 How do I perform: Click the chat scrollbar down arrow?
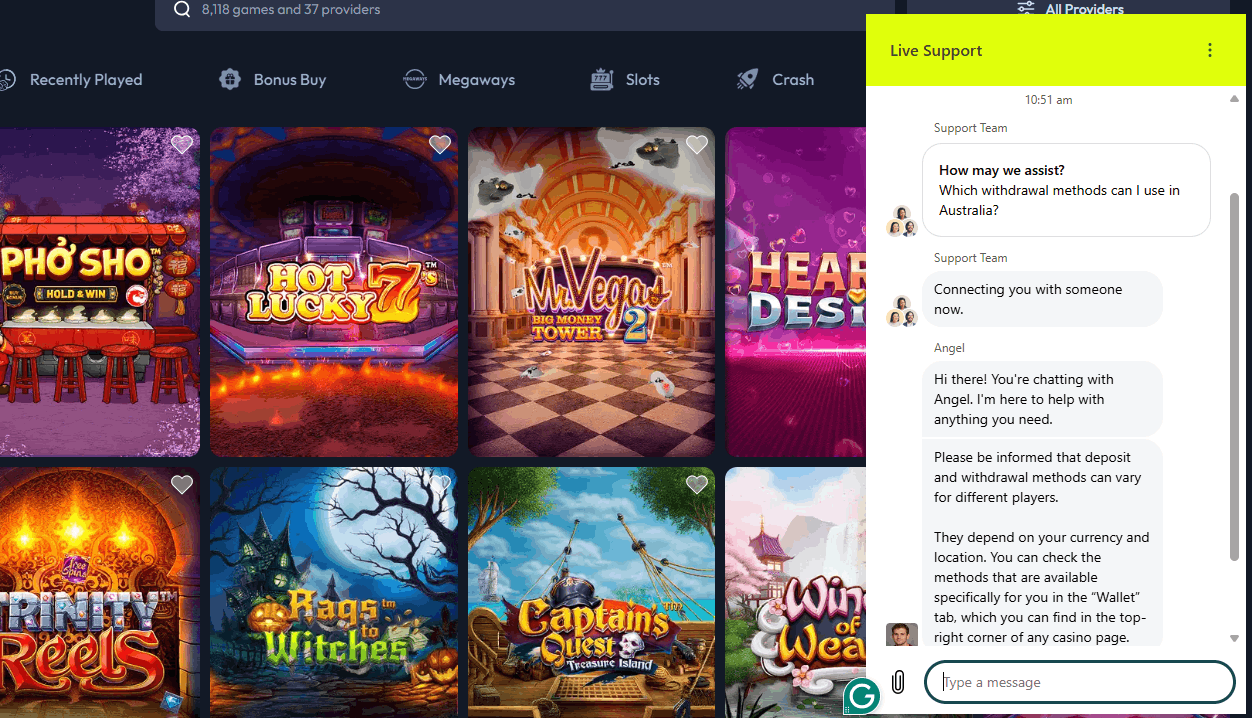[x=1234, y=638]
